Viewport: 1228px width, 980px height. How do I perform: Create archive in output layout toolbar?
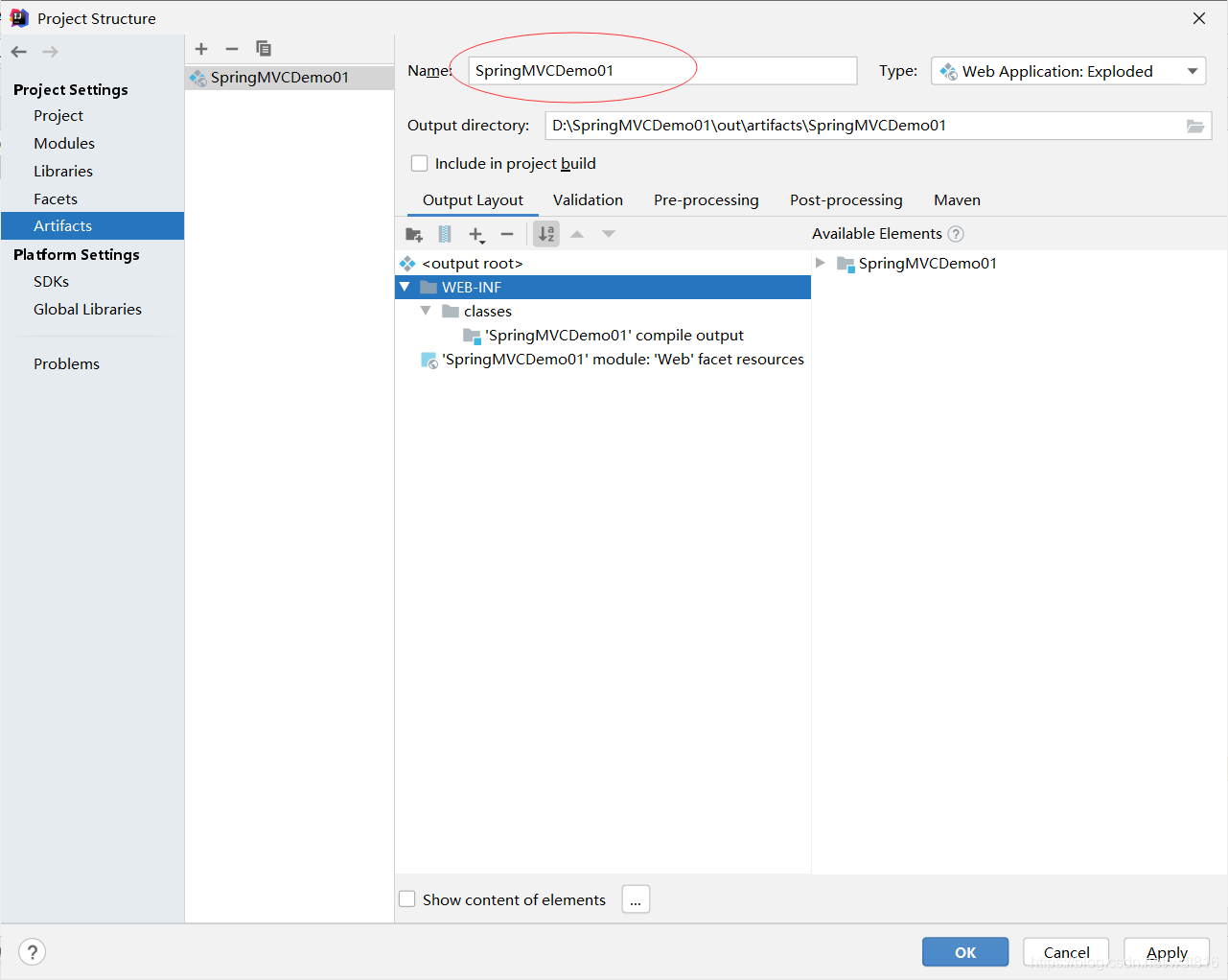tap(445, 234)
